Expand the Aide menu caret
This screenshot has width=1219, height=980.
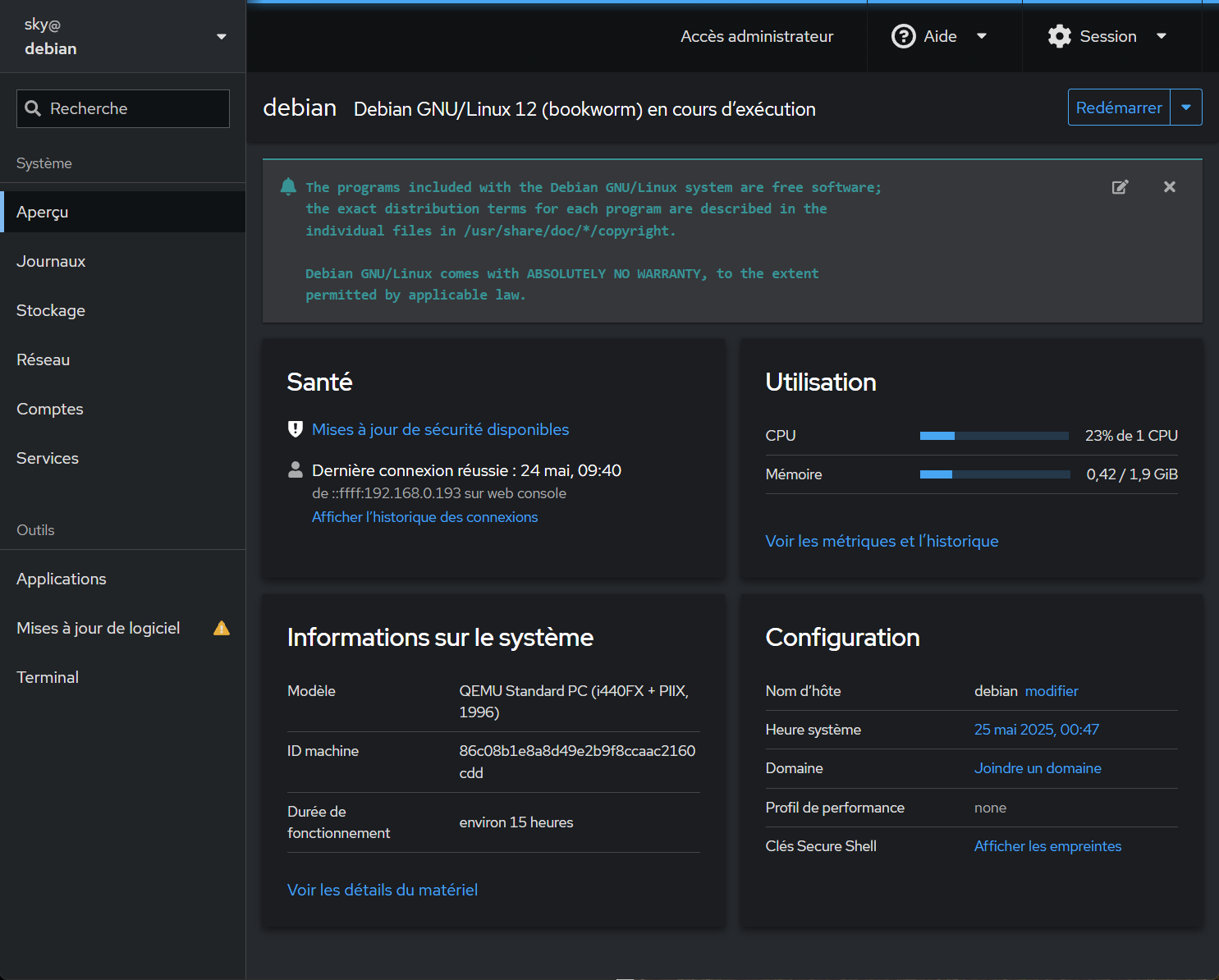(982, 36)
